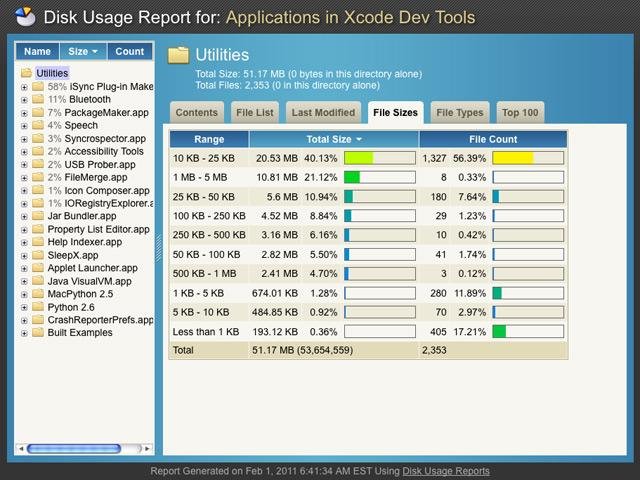Image resolution: width=640 pixels, height=480 pixels.
Task: Click folder icon beside USB Prober.app
Action: (x=38, y=164)
